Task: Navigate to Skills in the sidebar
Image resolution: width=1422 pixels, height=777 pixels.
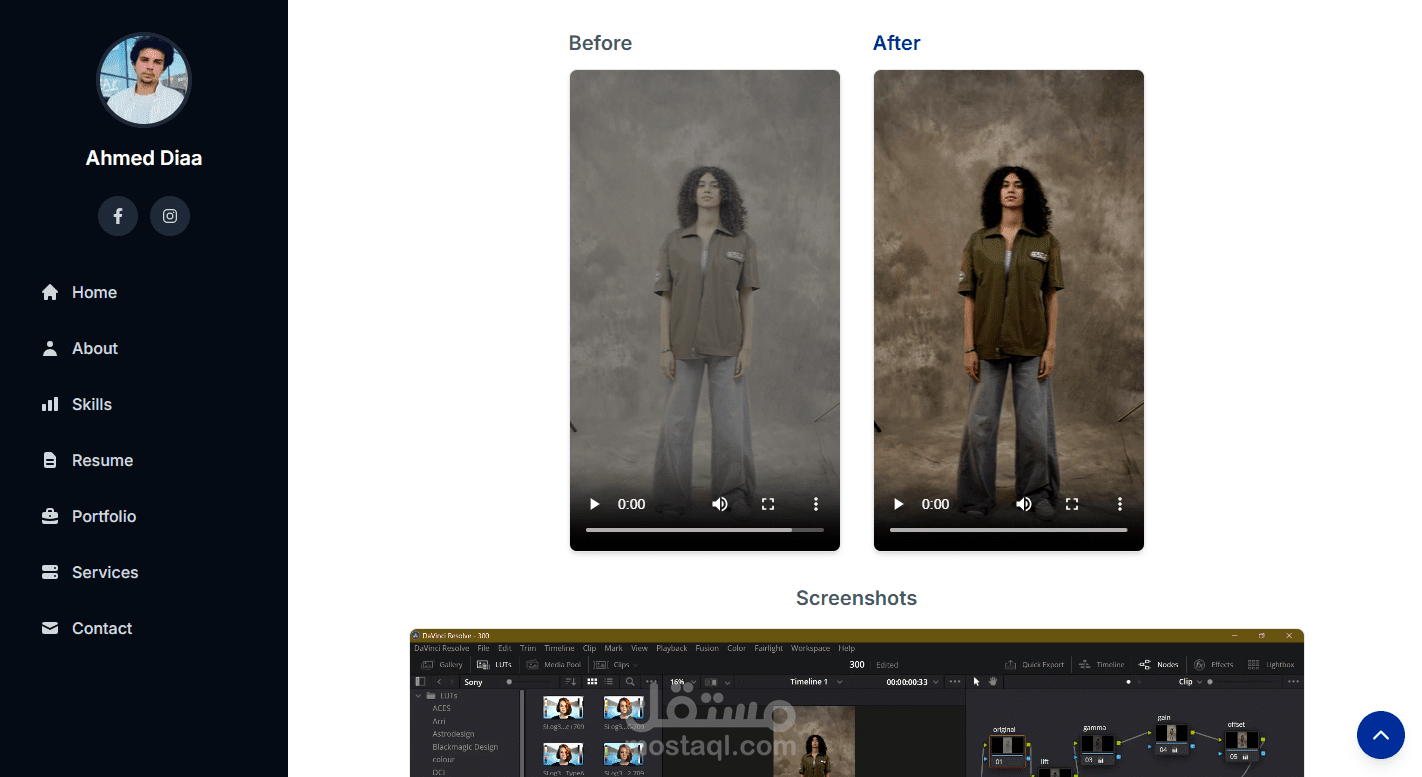Action: click(76, 404)
